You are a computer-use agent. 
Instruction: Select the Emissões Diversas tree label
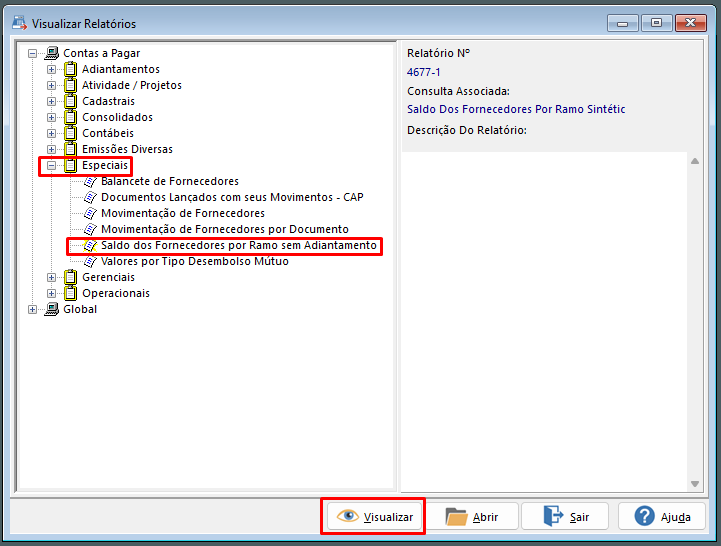click(x=127, y=149)
